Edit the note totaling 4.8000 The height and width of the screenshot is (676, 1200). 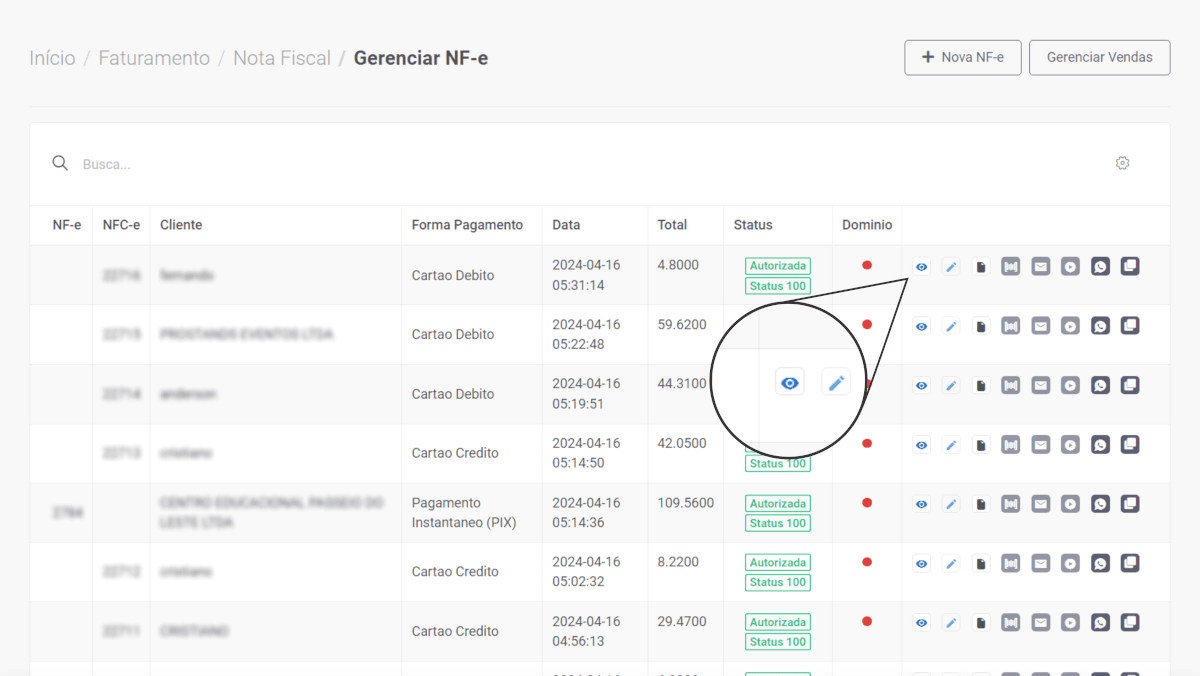951,267
